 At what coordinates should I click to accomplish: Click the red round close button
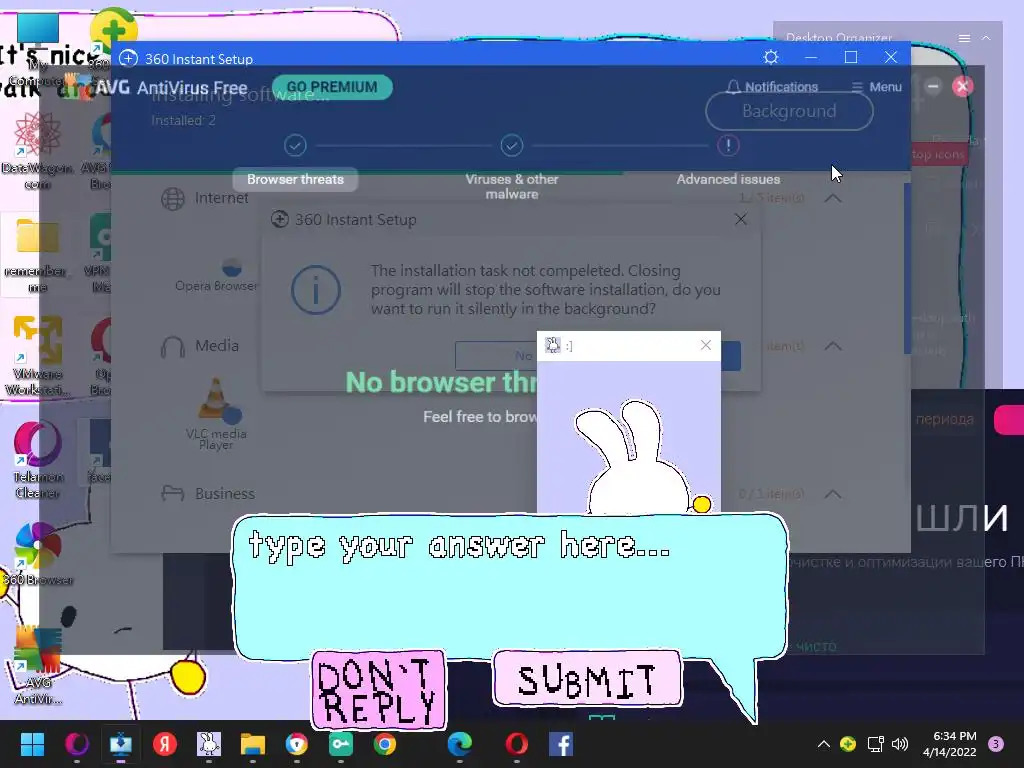(963, 86)
